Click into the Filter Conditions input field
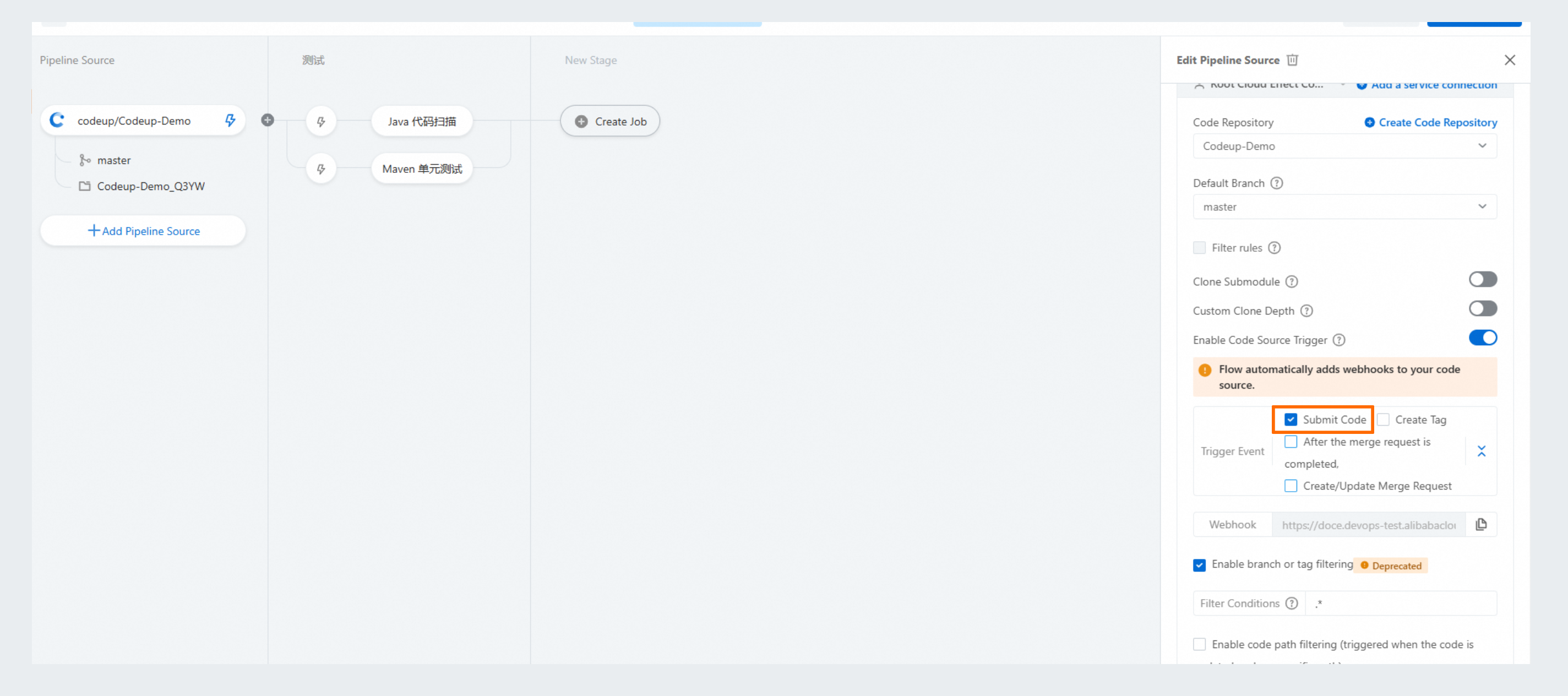 tap(1400, 603)
